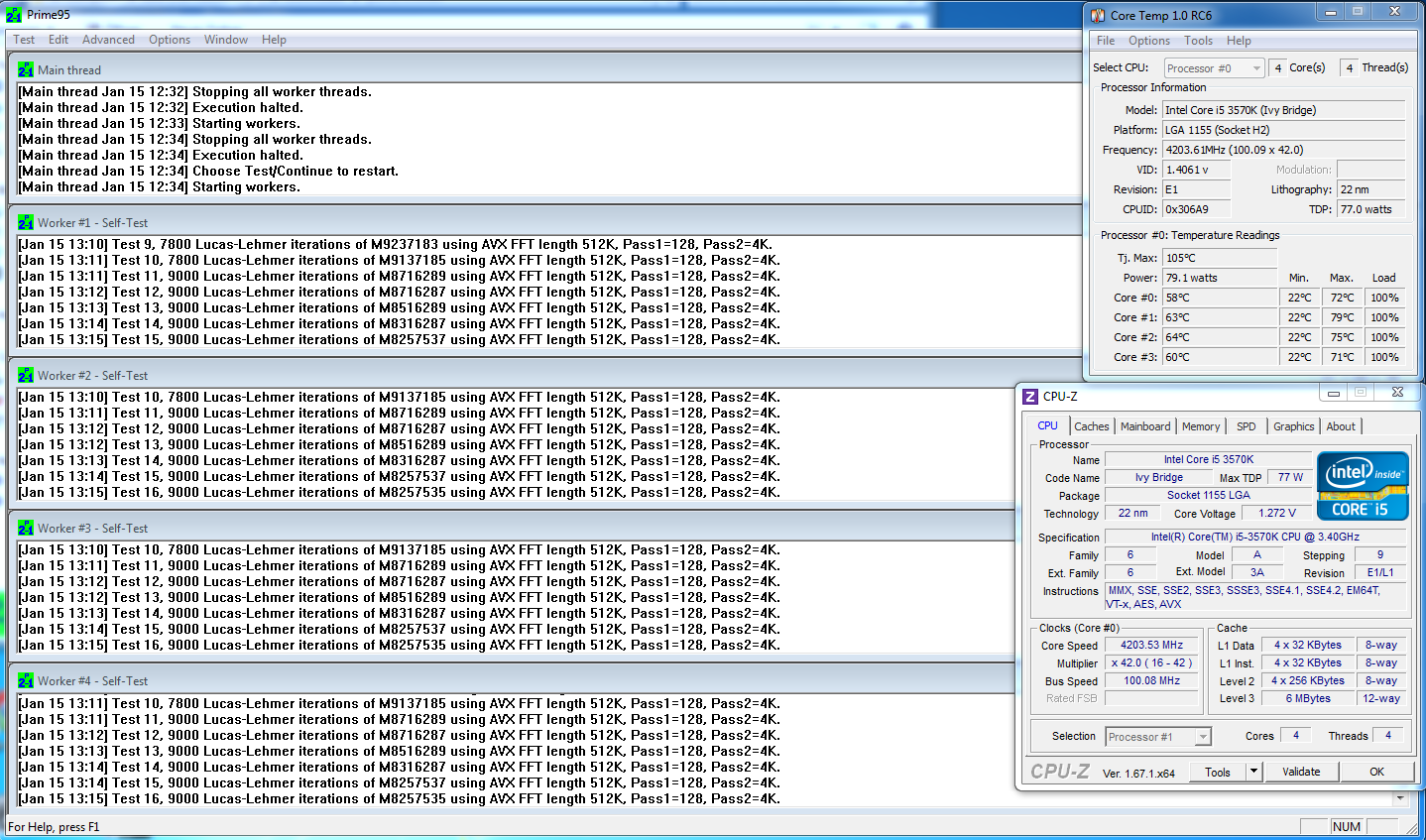
Task: Open Core Temp Options menu
Action: click(x=1149, y=41)
